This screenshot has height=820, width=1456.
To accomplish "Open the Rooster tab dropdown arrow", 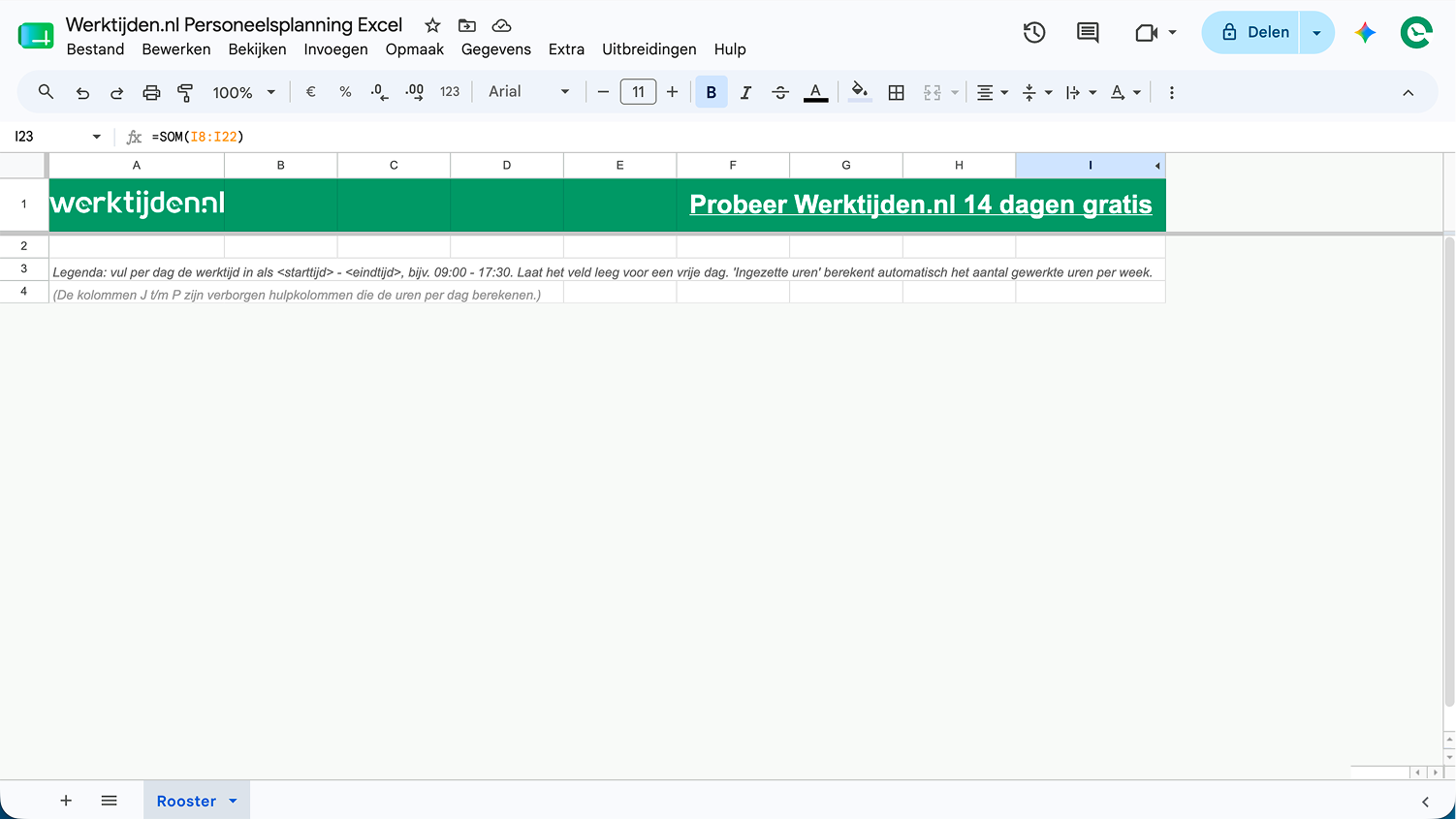I will point(233,802).
